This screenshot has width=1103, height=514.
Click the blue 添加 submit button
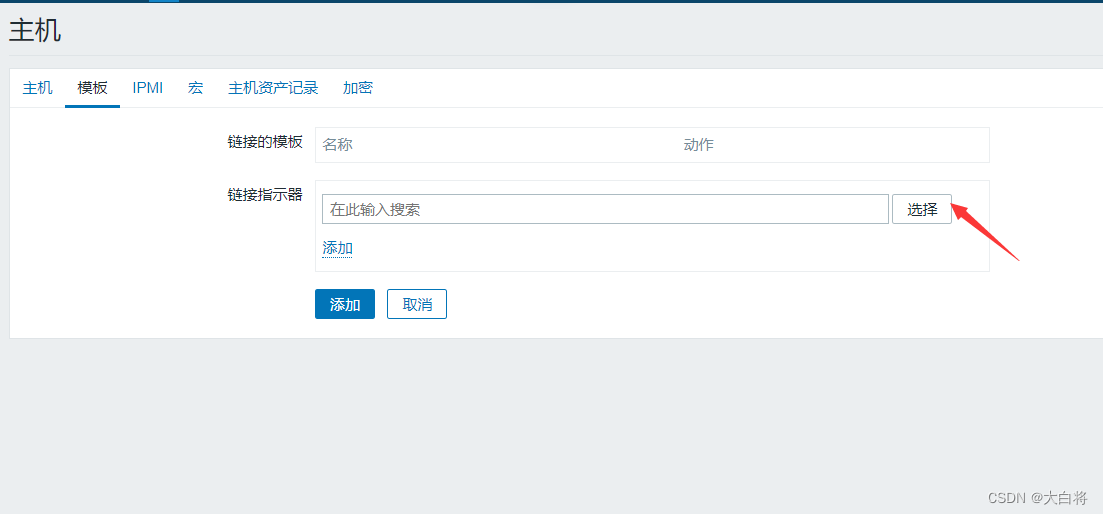(345, 304)
